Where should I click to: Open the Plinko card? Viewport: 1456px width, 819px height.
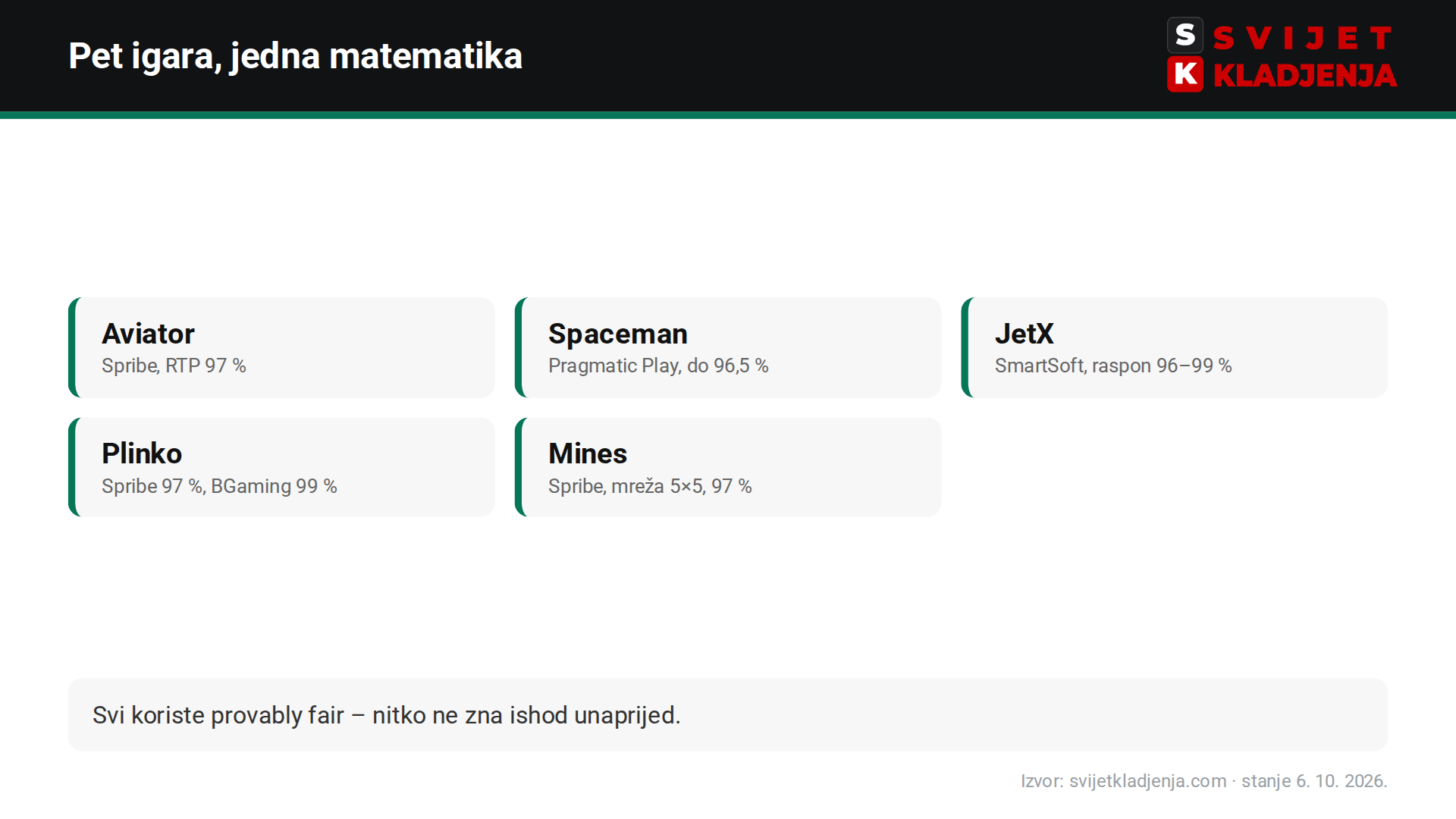tap(281, 467)
